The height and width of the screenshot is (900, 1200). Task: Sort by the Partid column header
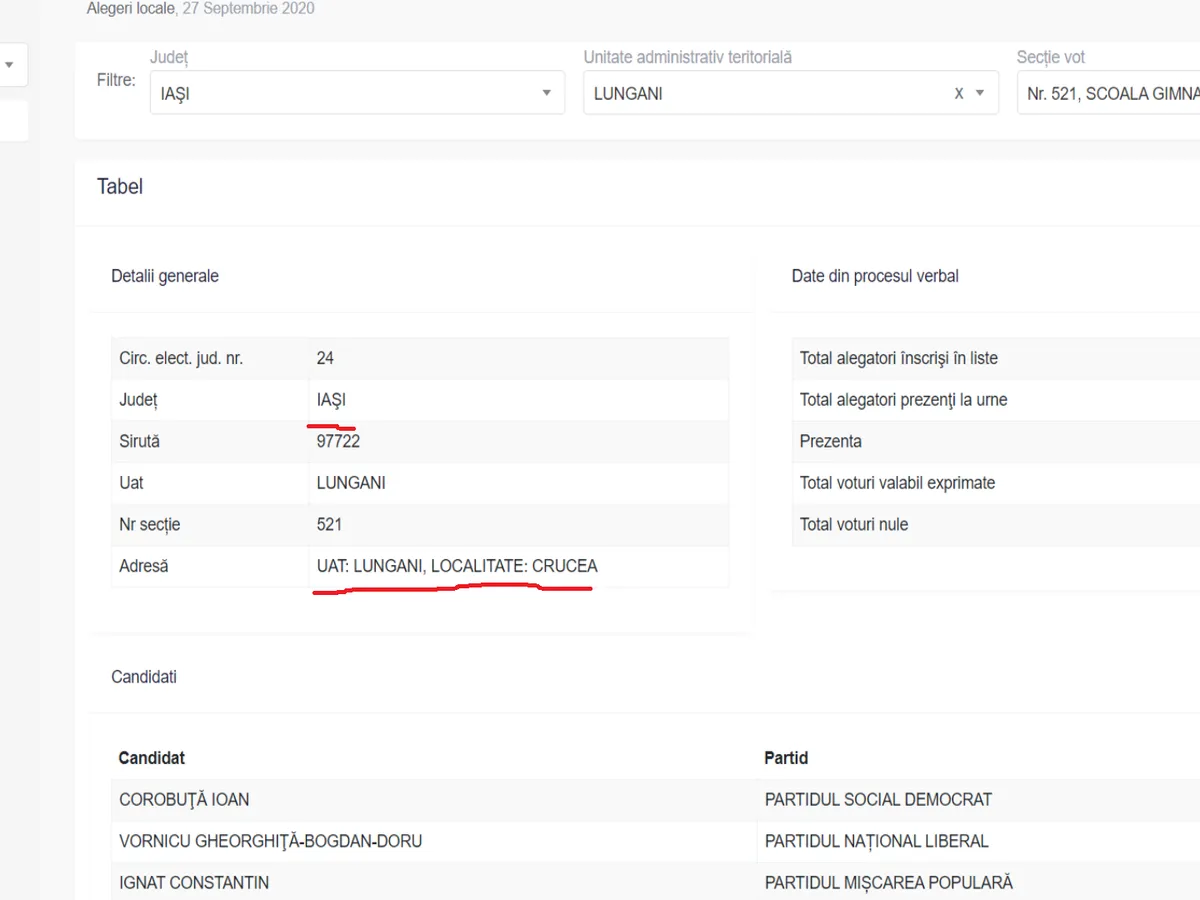786,758
